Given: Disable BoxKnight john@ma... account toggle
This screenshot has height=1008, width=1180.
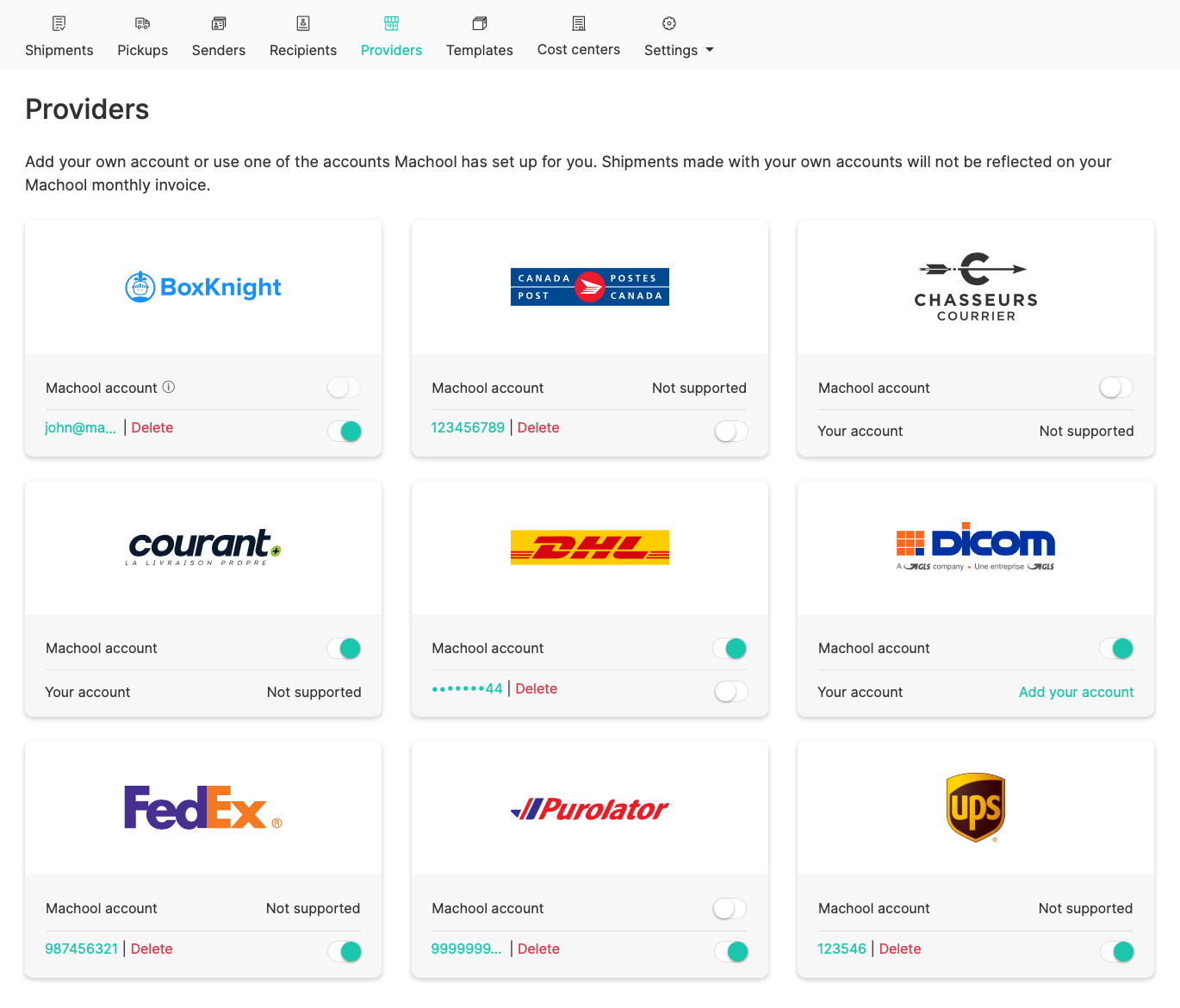Looking at the screenshot, I should [344, 431].
